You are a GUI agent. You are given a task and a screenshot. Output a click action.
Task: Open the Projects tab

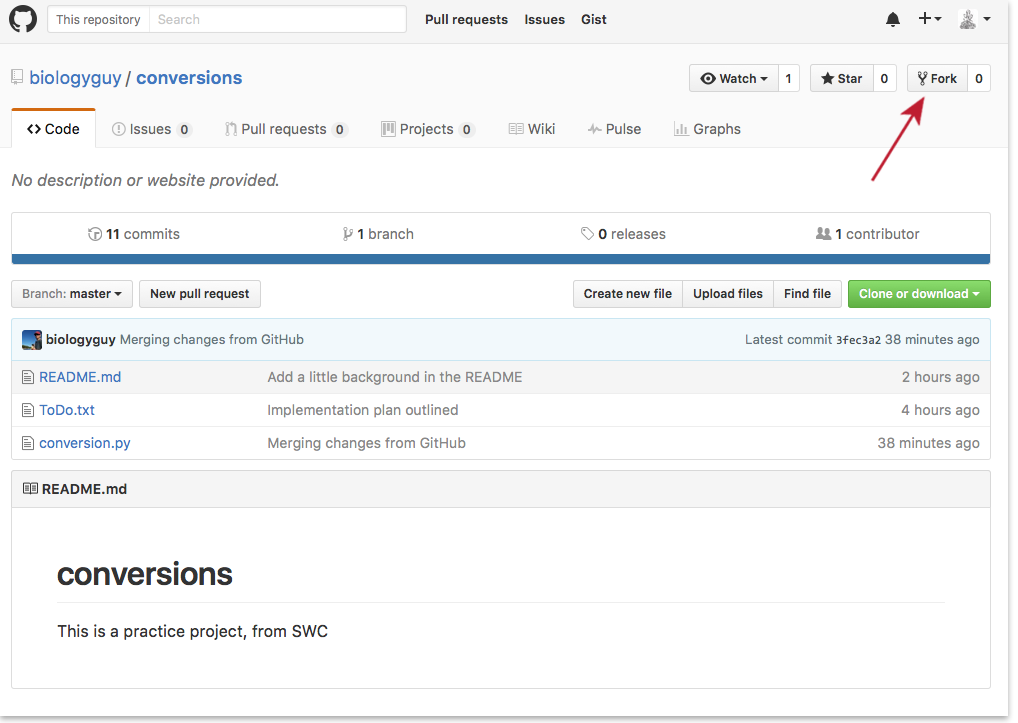(428, 129)
